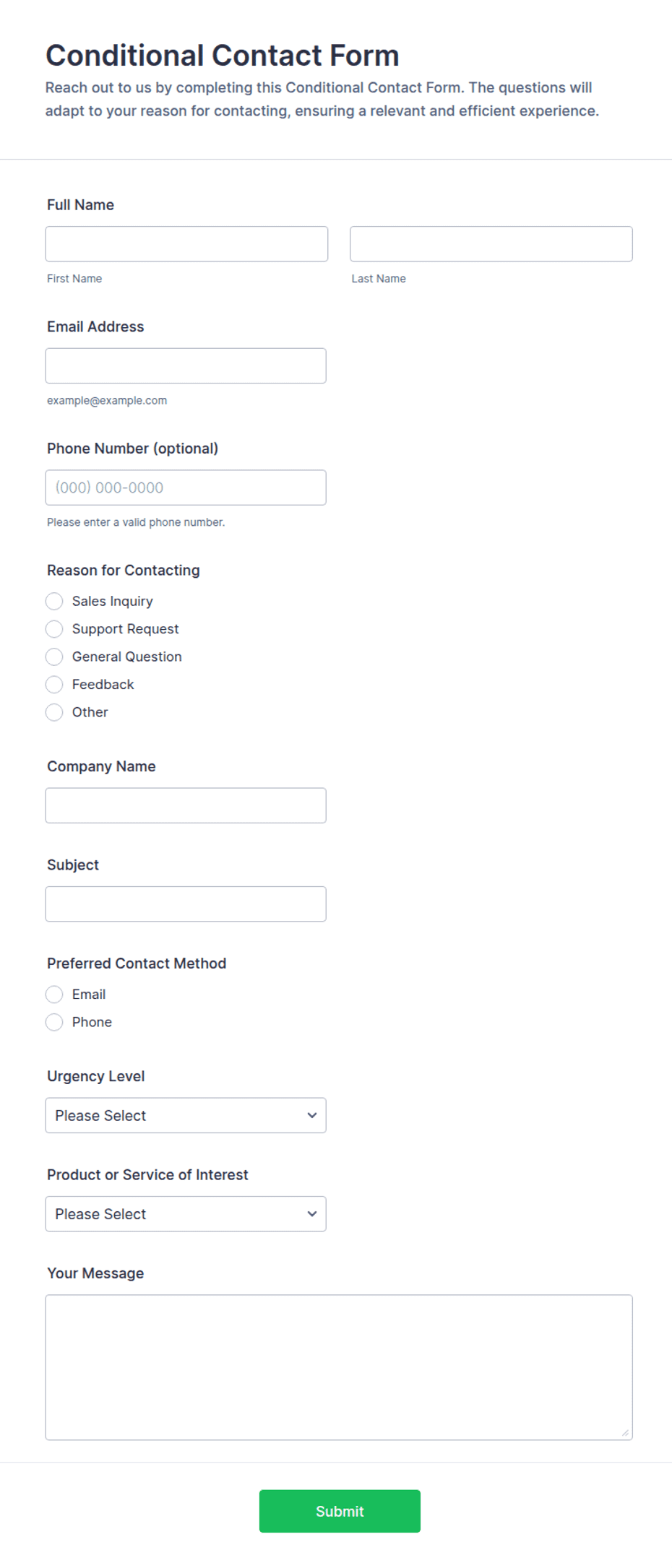Focus the Email Address text box
Screen dimensions: 672x1568
(x=186, y=366)
